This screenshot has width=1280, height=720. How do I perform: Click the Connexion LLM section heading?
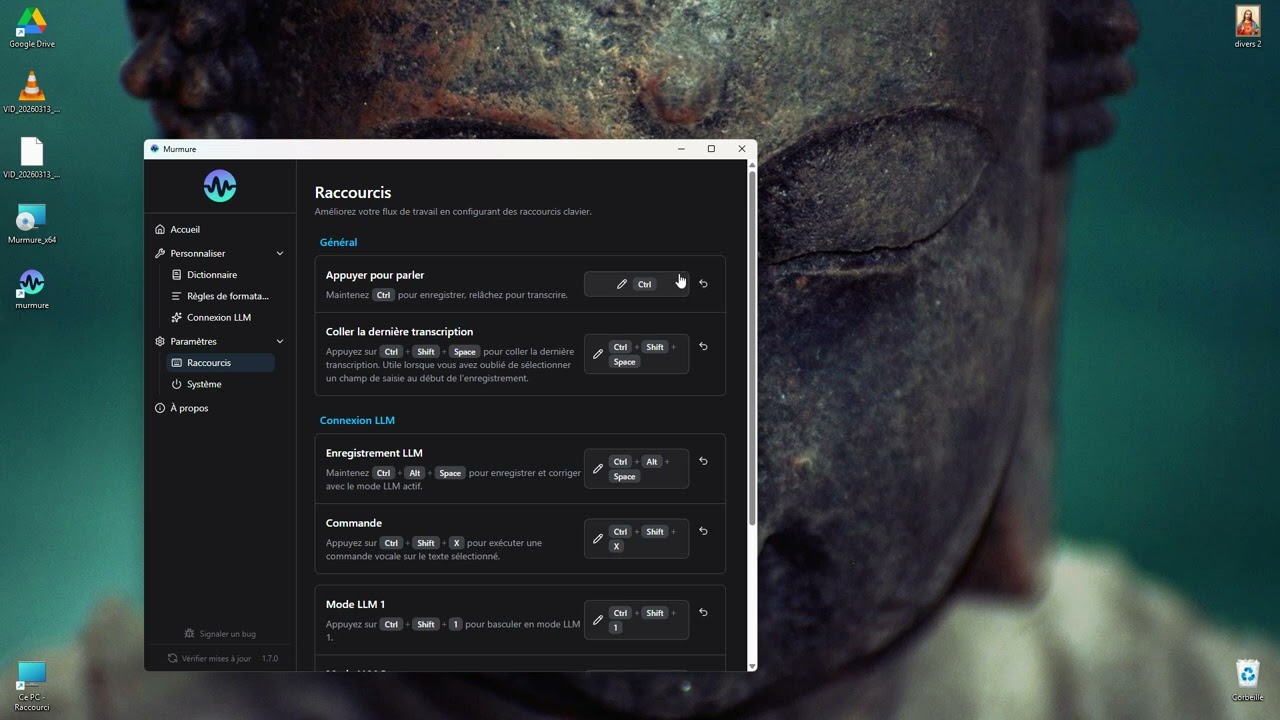357,420
